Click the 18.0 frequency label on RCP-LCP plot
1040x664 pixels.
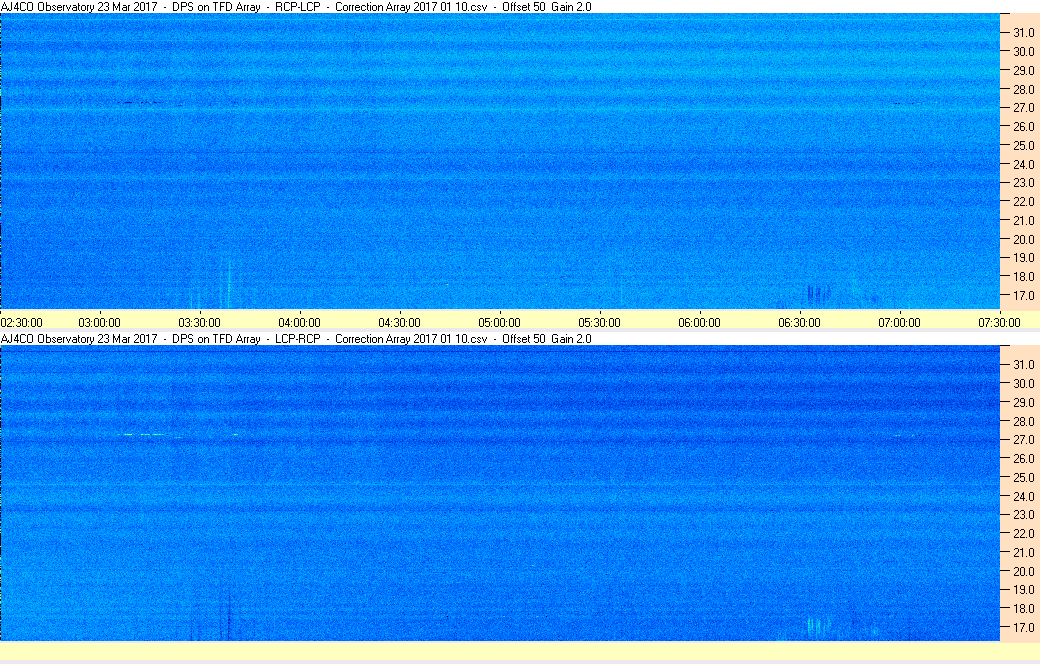point(1023,277)
